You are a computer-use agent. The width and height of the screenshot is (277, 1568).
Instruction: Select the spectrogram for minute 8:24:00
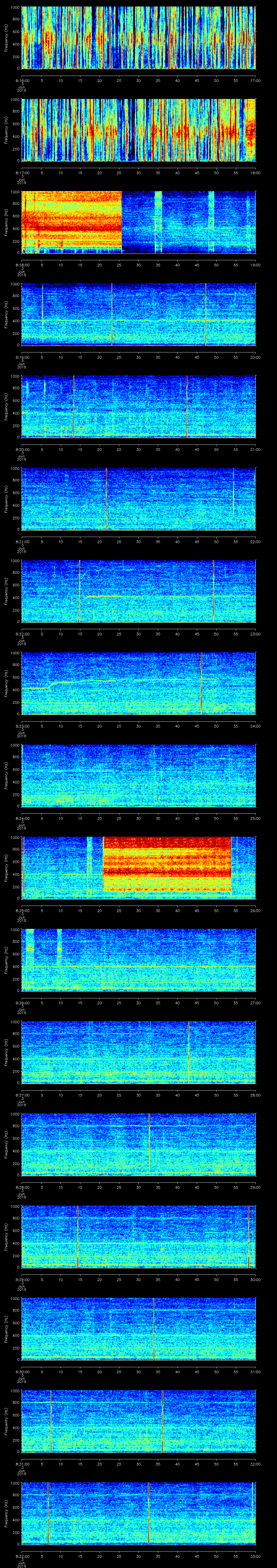click(x=139, y=775)
